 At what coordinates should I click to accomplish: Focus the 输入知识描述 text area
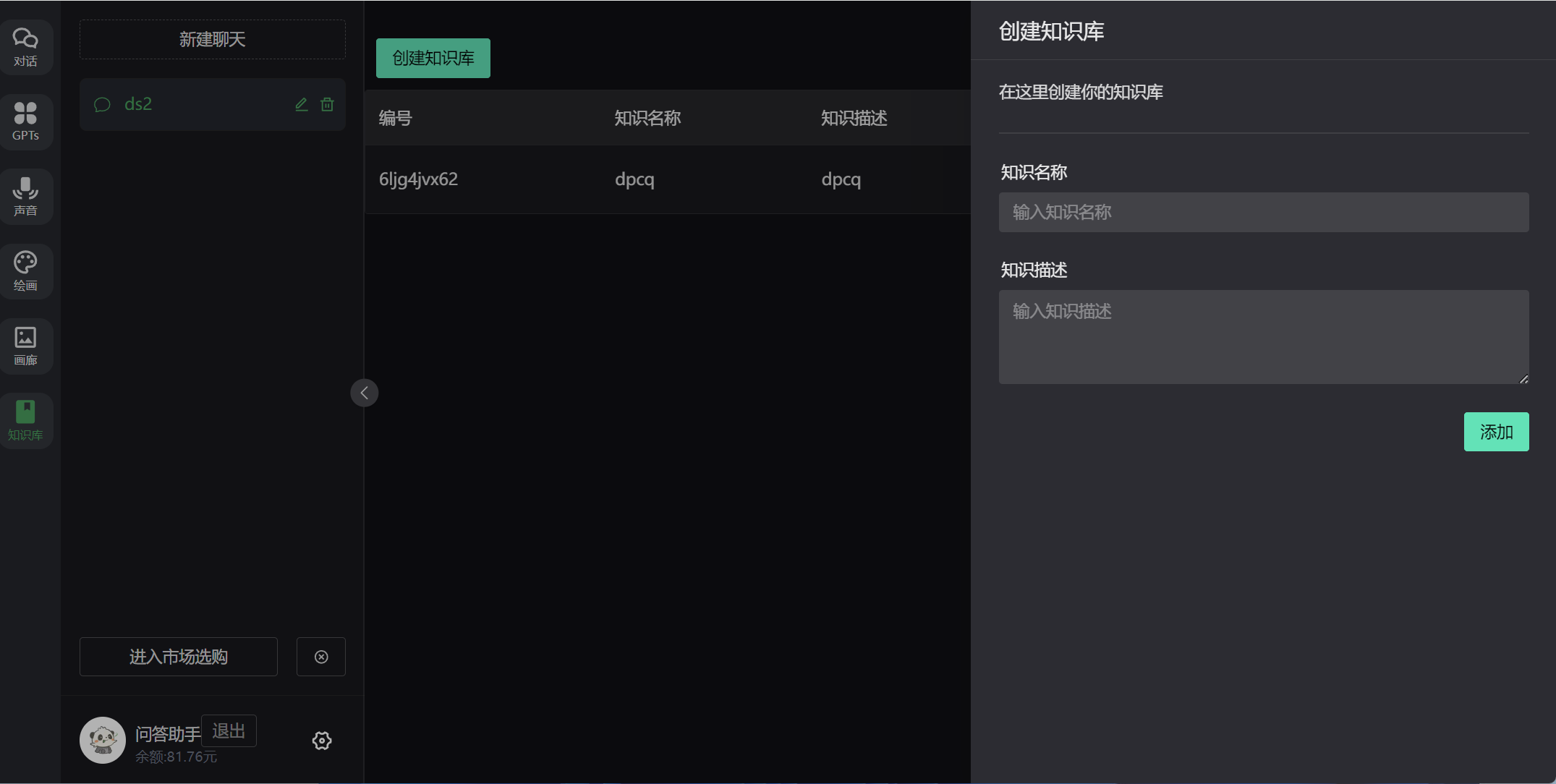pyautogui.click(x=1263, y=336)
